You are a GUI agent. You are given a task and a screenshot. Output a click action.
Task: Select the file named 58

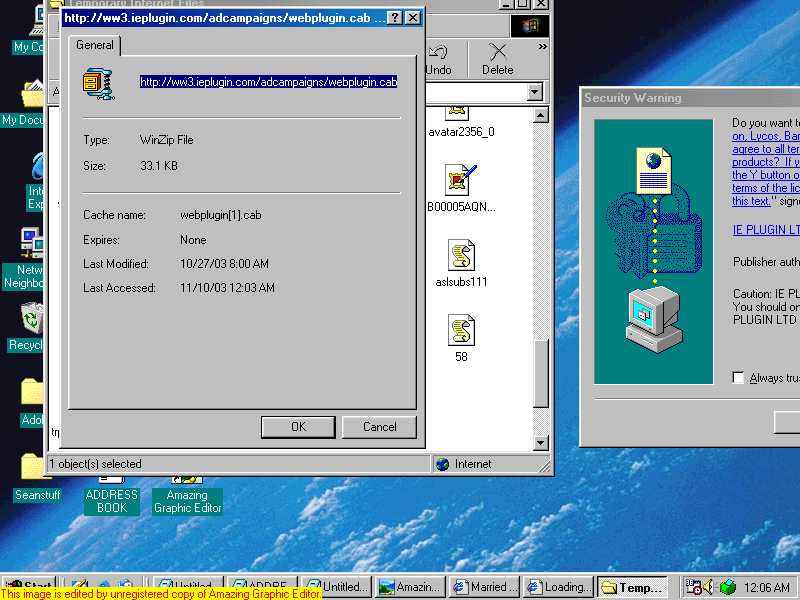pyautogui.click(x=461, y=330)
